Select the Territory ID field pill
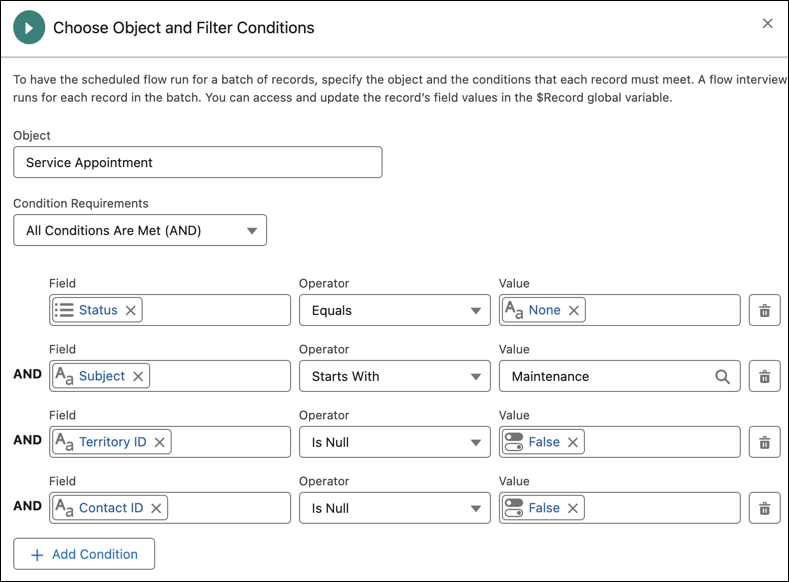The width and height of the screenshot is (789, 582). click(x=112, y=442)
